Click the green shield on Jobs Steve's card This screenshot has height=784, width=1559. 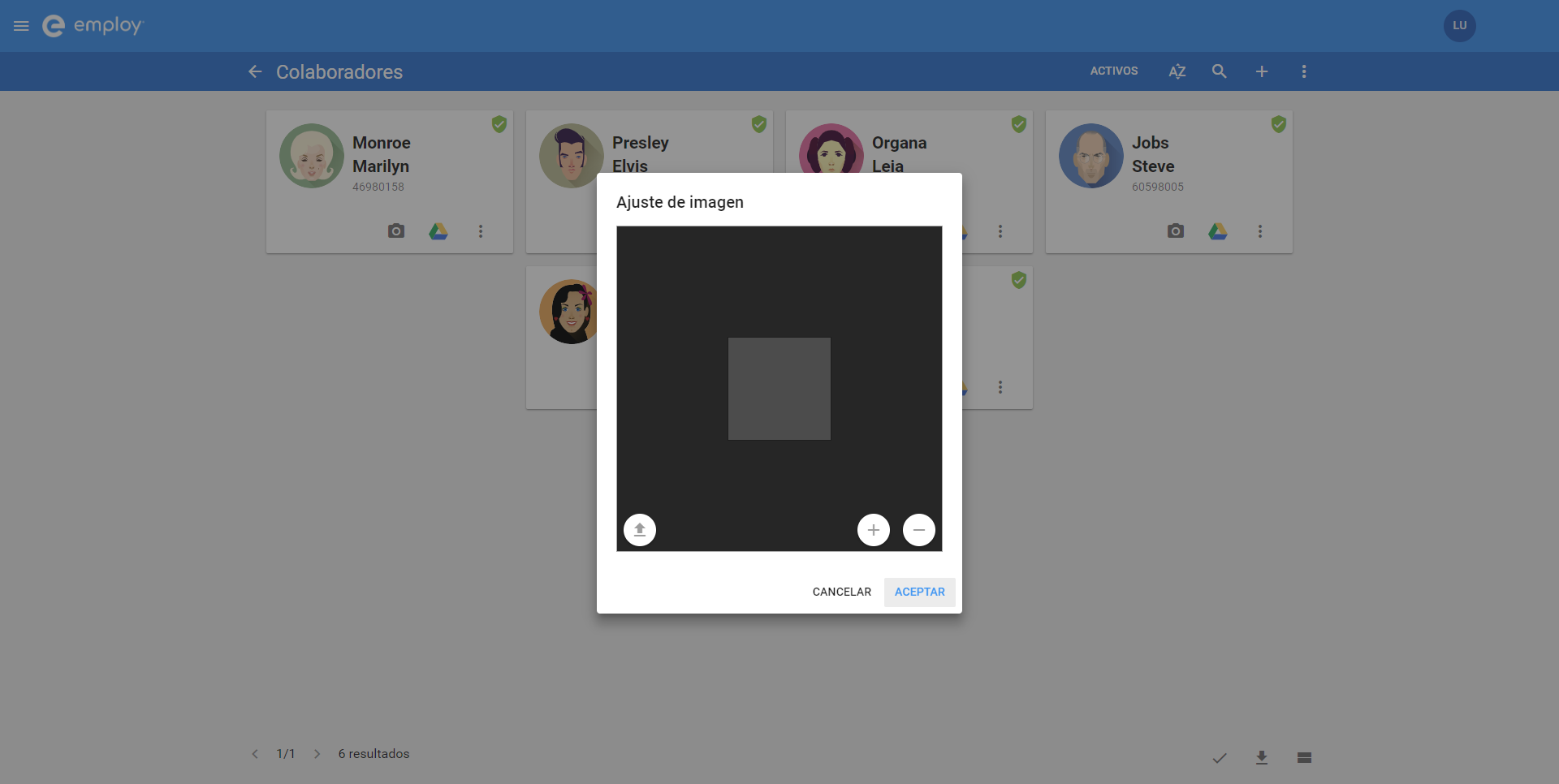point(1279,124)
